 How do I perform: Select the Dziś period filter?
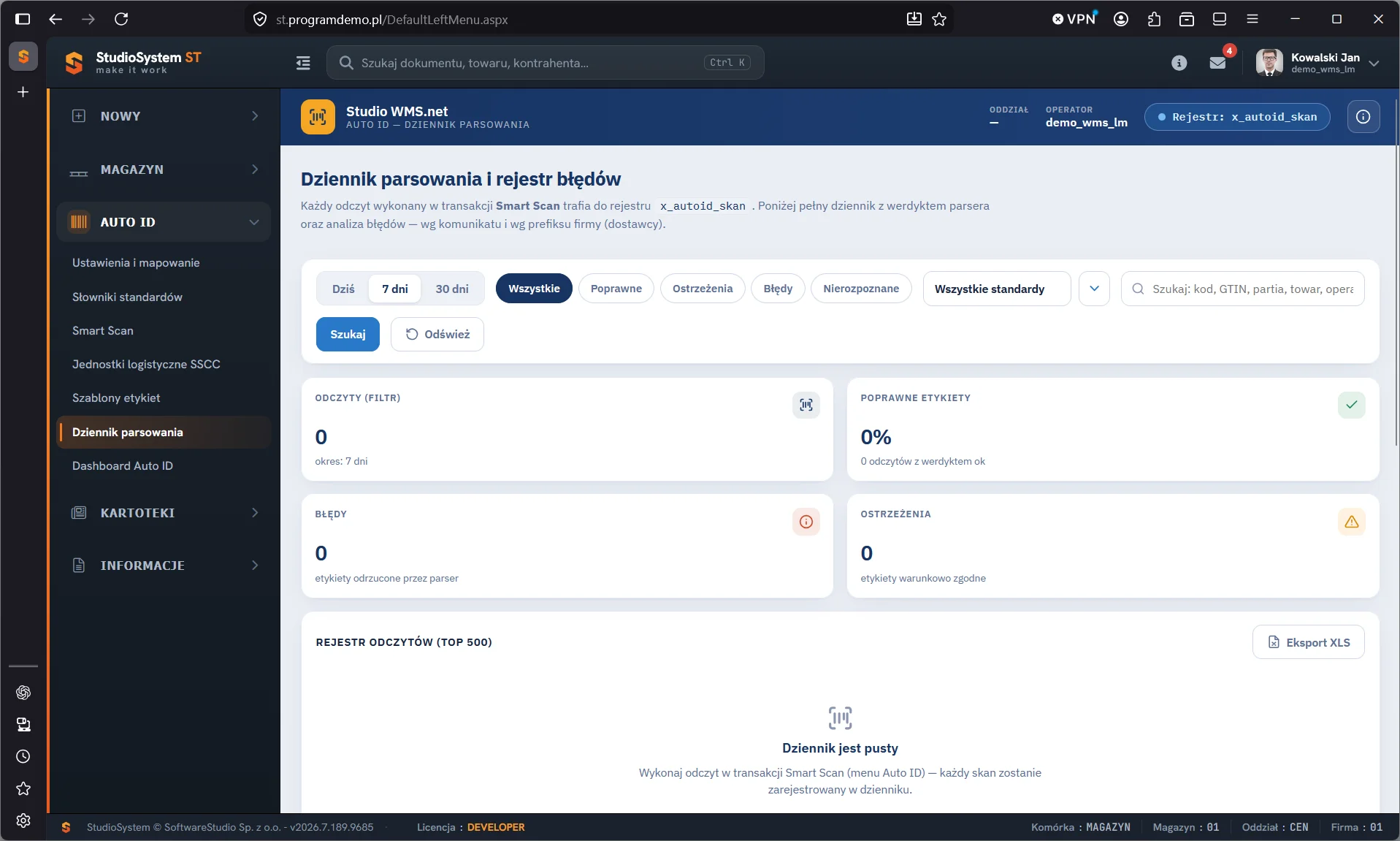tap(343, 289)
